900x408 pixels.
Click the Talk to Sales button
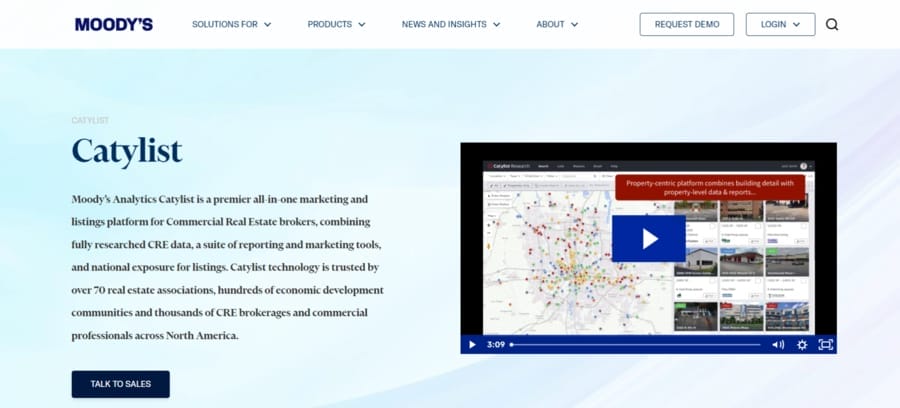click(x=121, y=384)
